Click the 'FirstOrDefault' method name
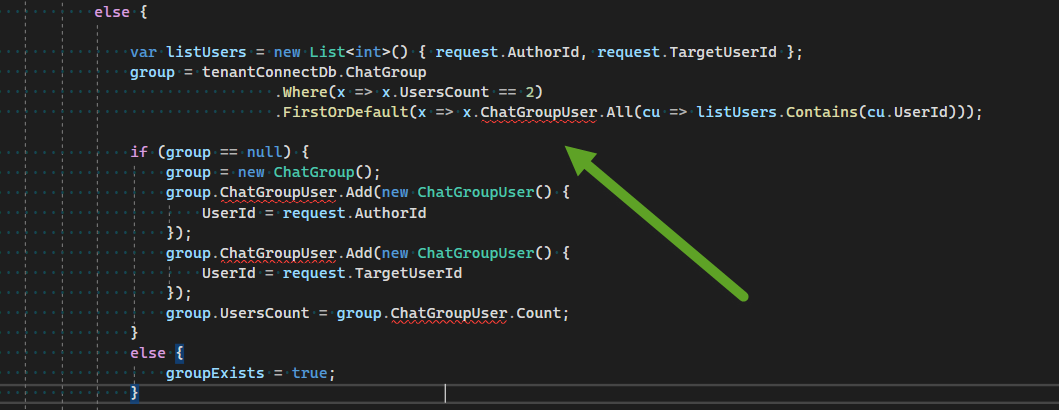Viewport: 1059px width, 410px height. click(x=345, y=112)
